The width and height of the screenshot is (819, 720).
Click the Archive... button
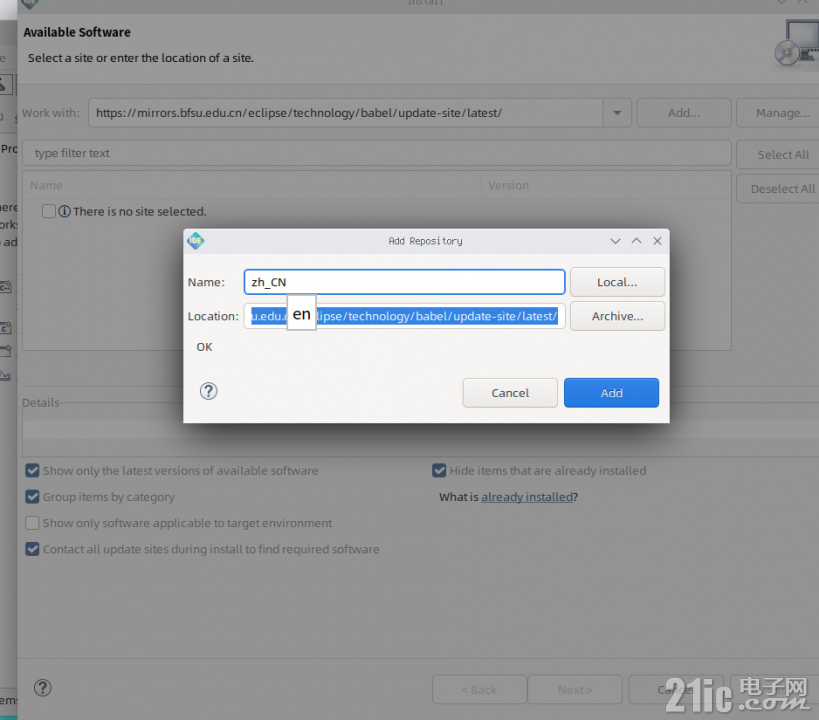[x=617, y=316]
